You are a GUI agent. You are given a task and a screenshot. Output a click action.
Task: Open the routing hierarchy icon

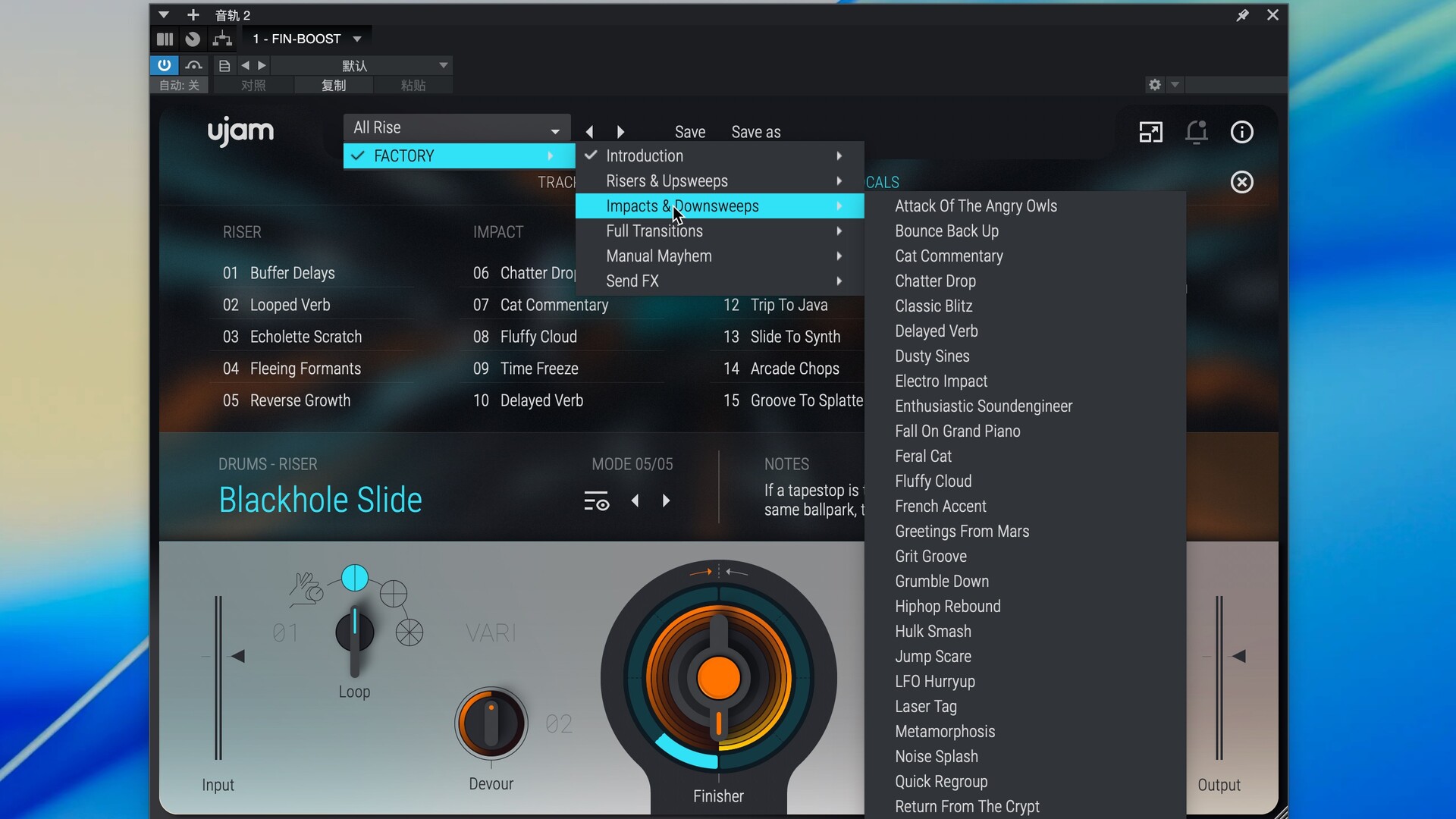[222, 39]
